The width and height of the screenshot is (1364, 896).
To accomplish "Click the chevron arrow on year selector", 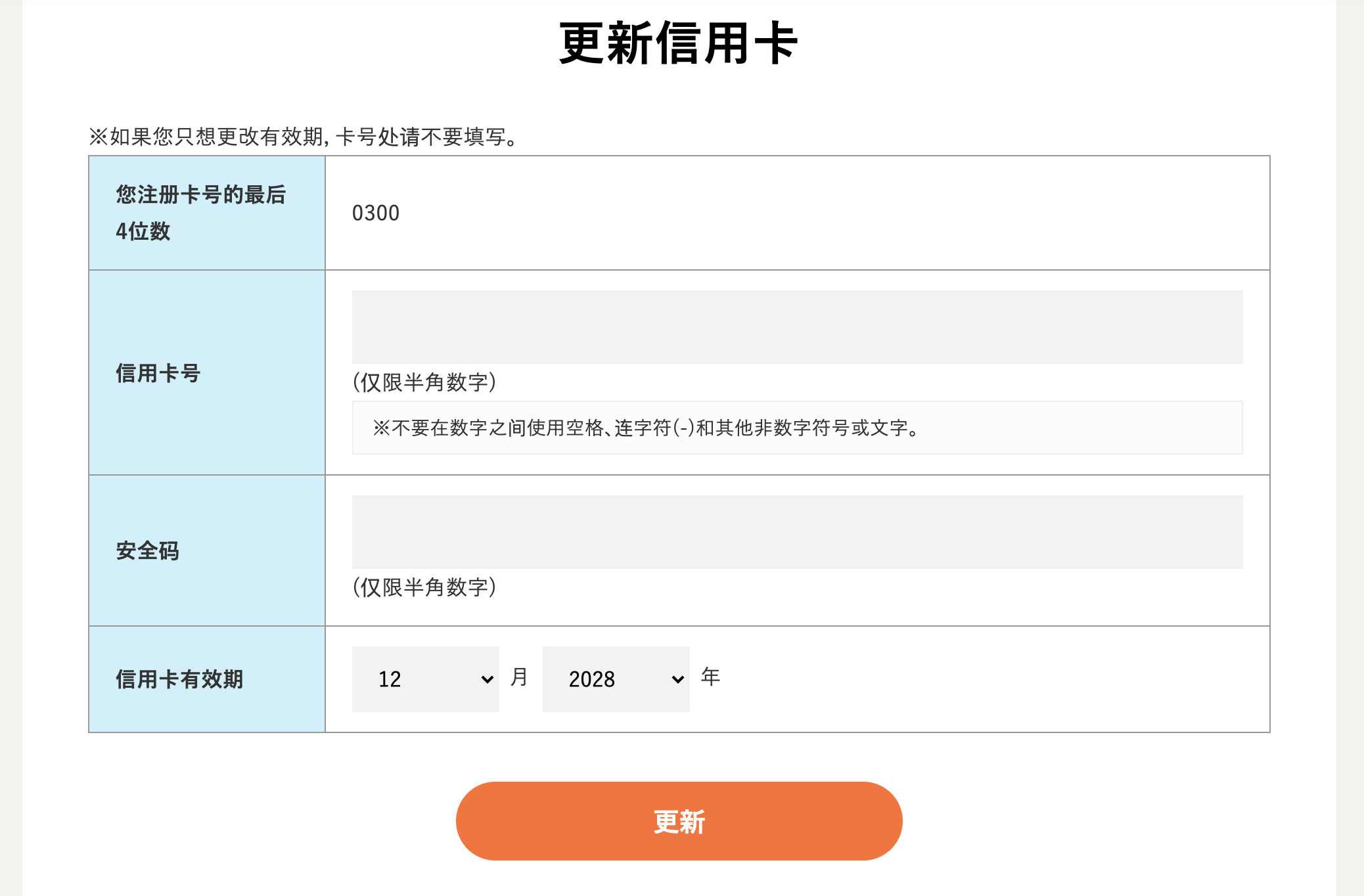I will [677, 679].
